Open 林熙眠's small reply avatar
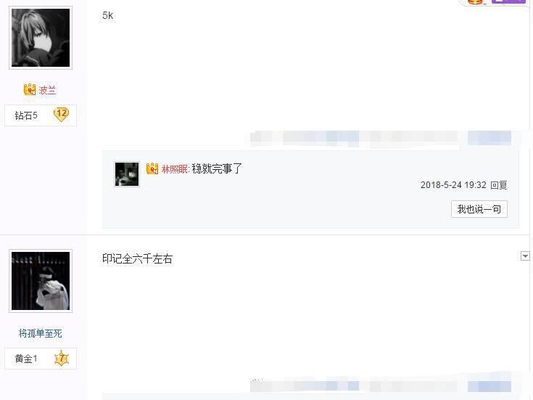Screen dimensions: 533x400 [x=127, y=174]
